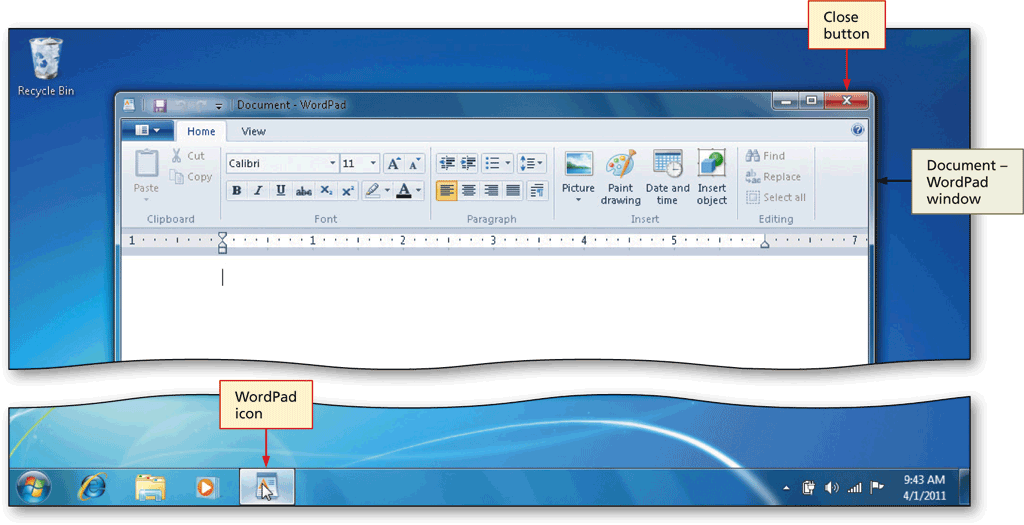Open Customize Quick Access Toolbar arrow
Screen dimensions: 1024x525
click(x=219, y=106)
